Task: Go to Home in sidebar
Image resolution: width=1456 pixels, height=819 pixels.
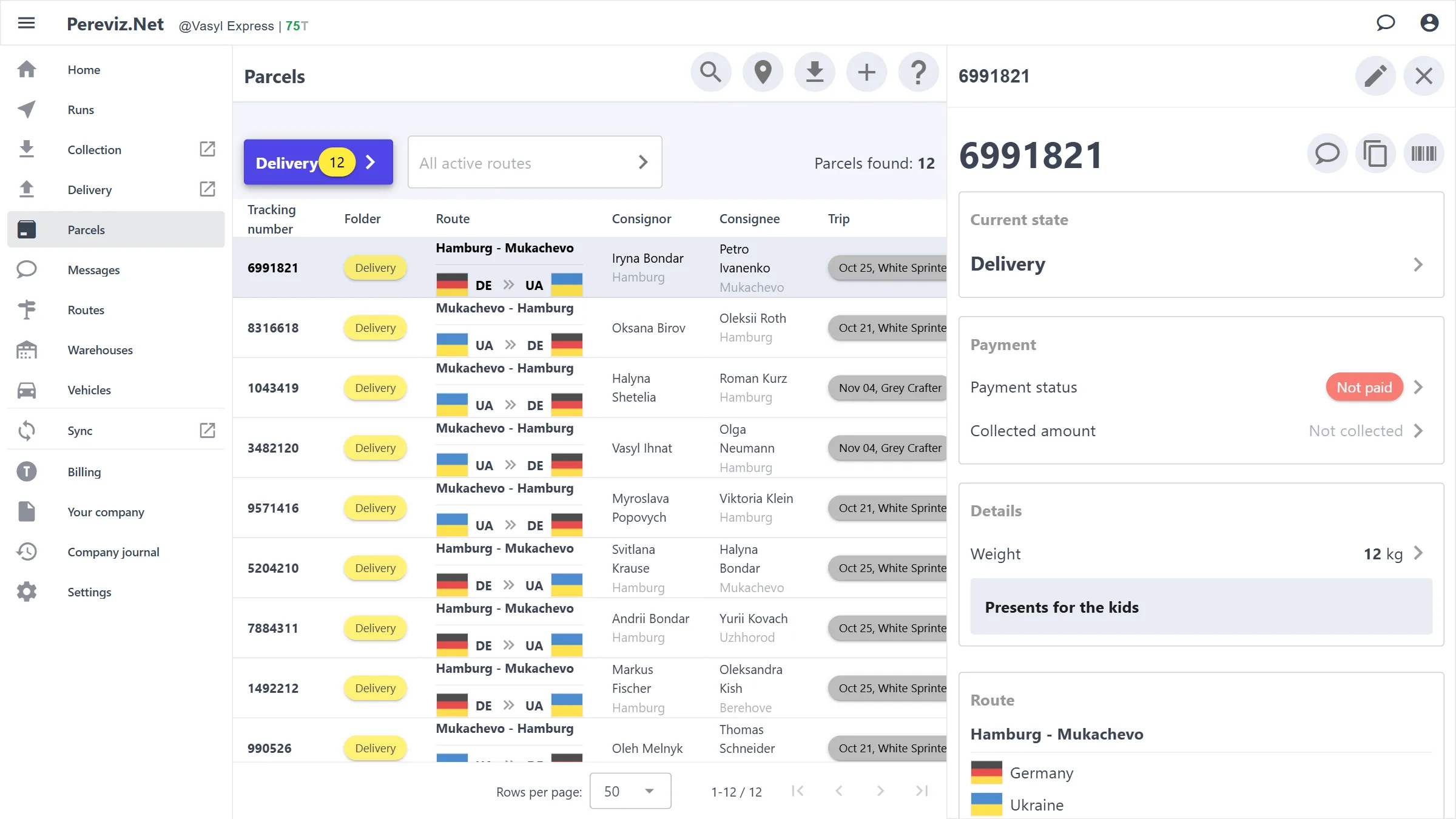Action: 116,70
